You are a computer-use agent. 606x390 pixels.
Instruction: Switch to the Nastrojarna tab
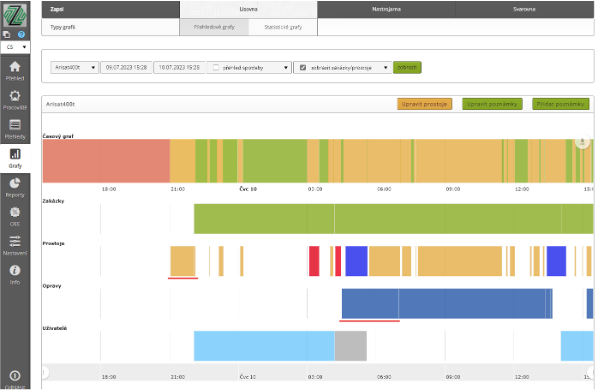[386, 9]
